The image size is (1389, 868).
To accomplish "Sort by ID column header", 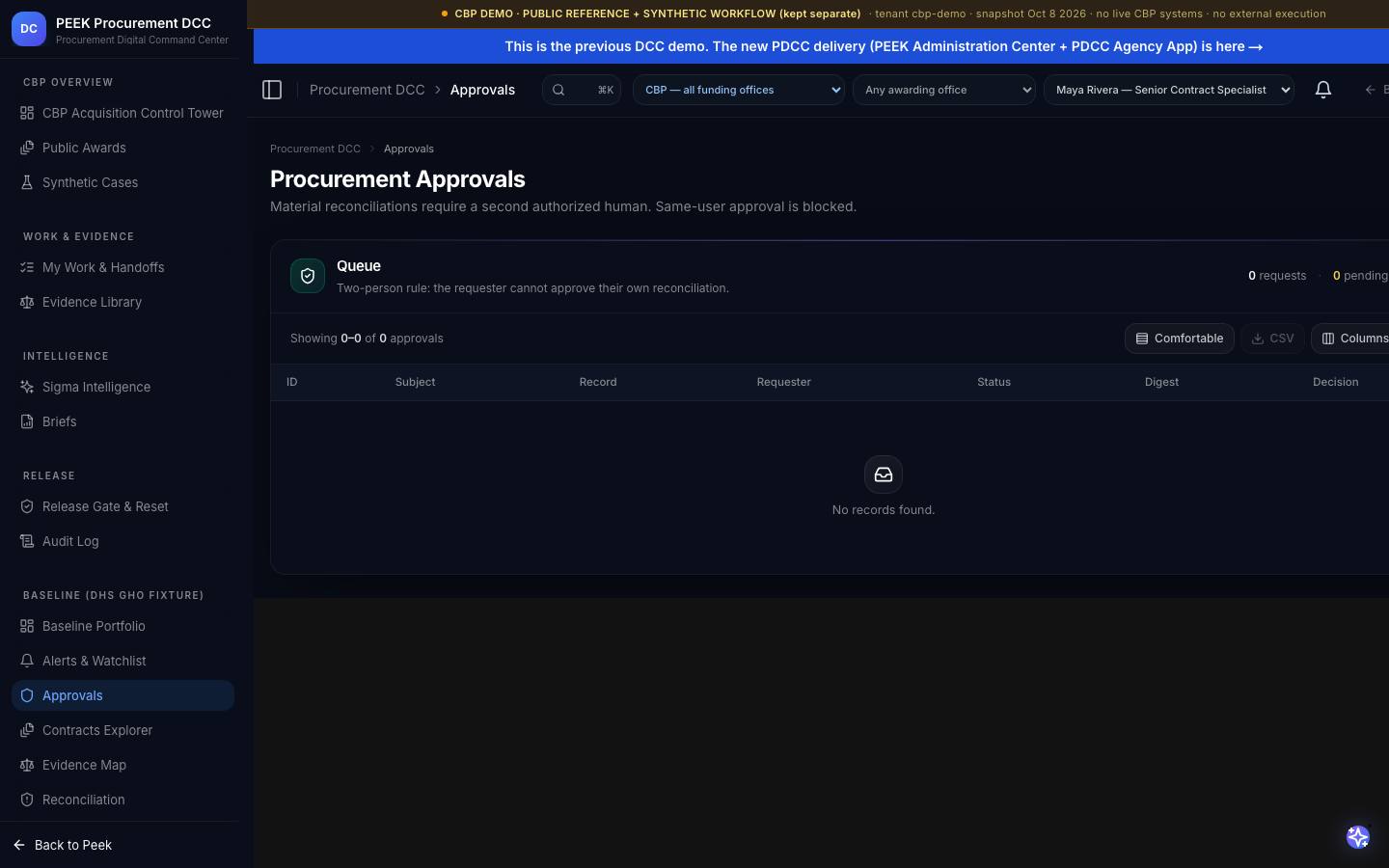I will 292,382.
